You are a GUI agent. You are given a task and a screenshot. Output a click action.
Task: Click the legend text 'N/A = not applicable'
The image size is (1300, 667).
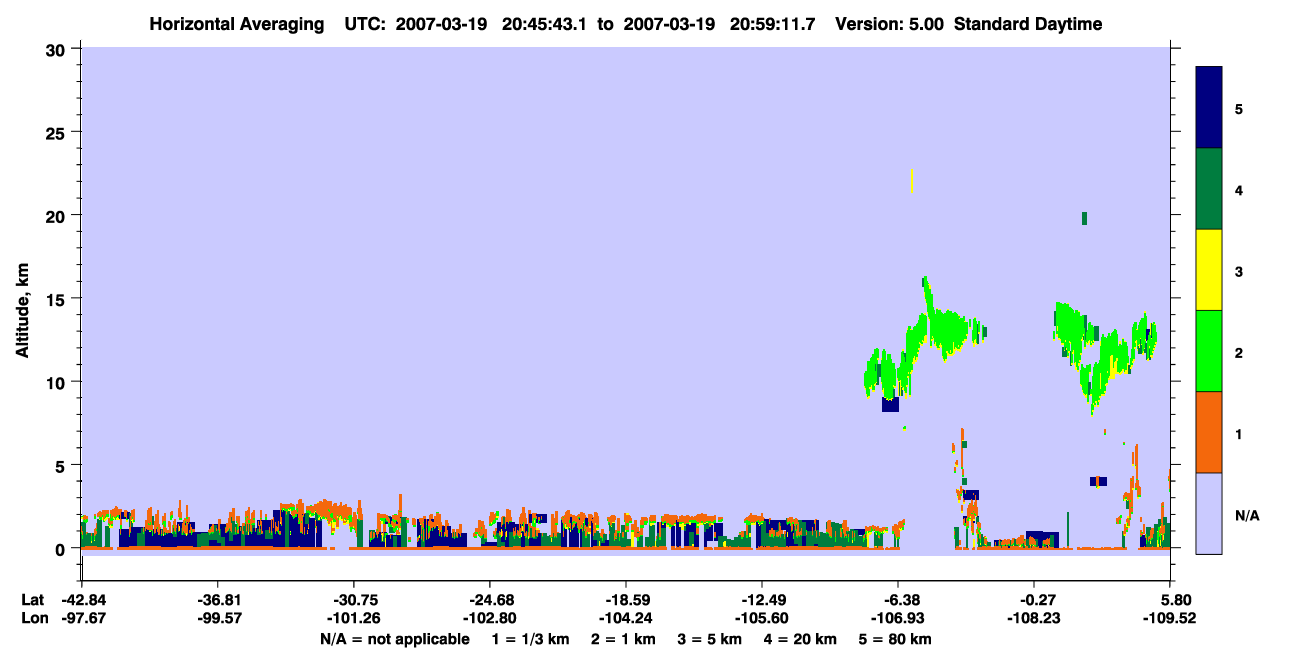coord(394,639)
